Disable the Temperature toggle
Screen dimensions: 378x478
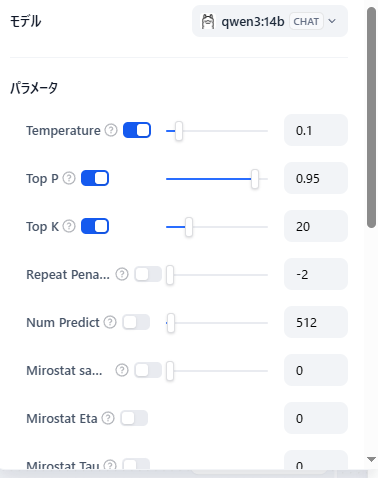coord(137,130)
